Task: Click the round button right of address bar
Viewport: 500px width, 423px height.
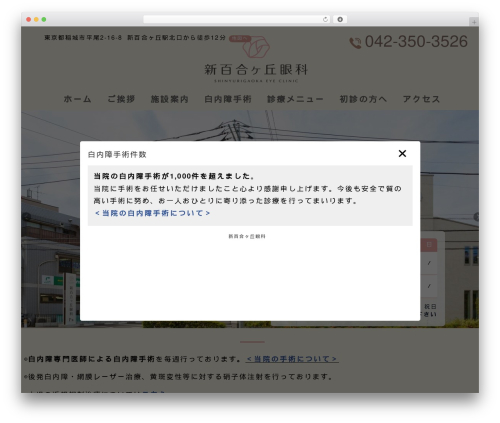Action: pos(340,19)
